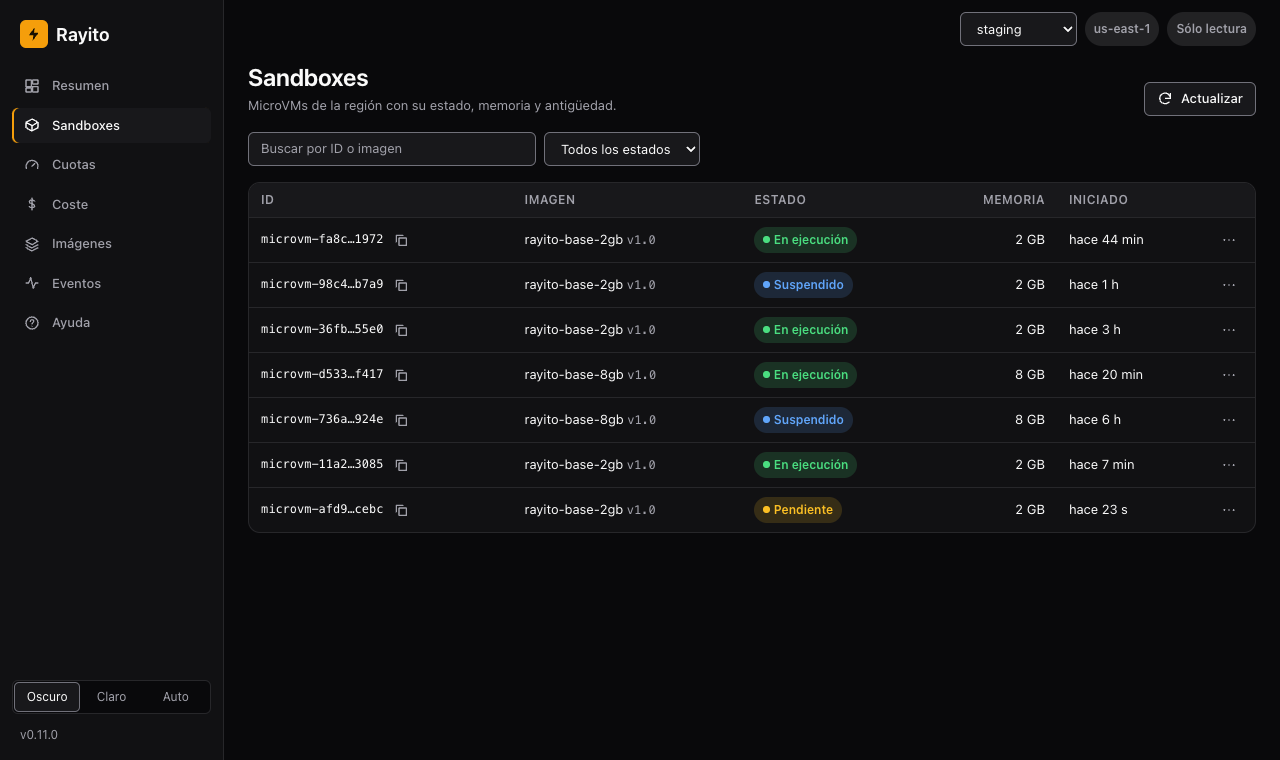The width and height of the screenshot is (1280, 760).
Task: Click the 'hace 6 h' cell
Action: (x=1095, y=420)
